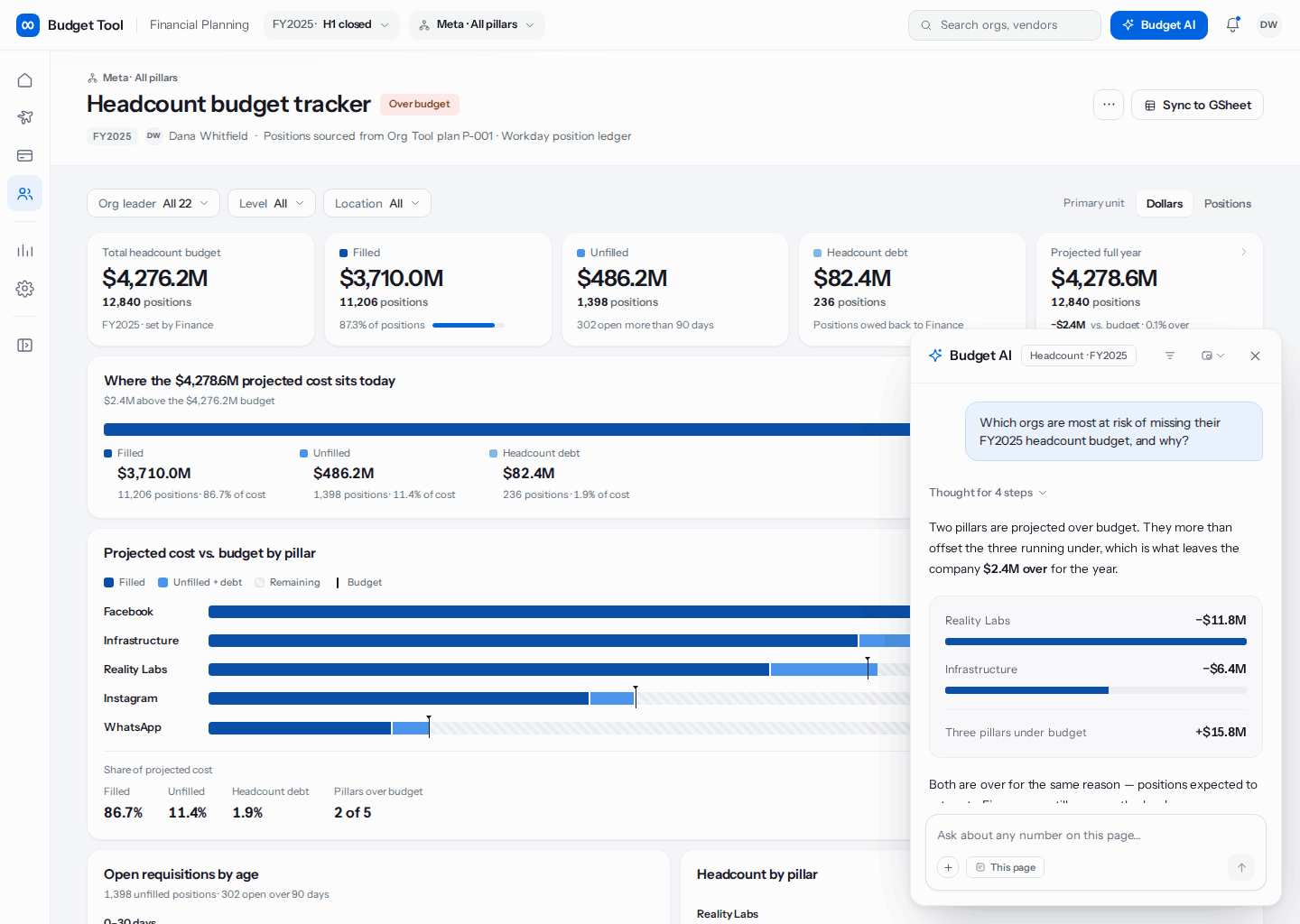Expand the 'Thought for 4 steps' section
The width and height of the screenshot is (1300, 924).
[x=988, y=493]
